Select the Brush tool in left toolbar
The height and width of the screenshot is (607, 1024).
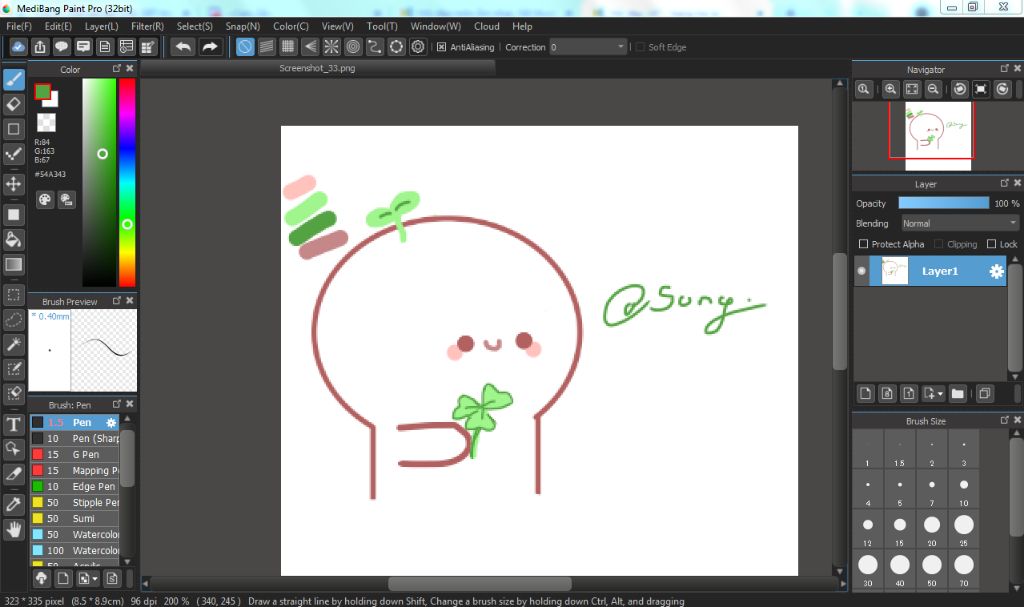pos(14,79)
